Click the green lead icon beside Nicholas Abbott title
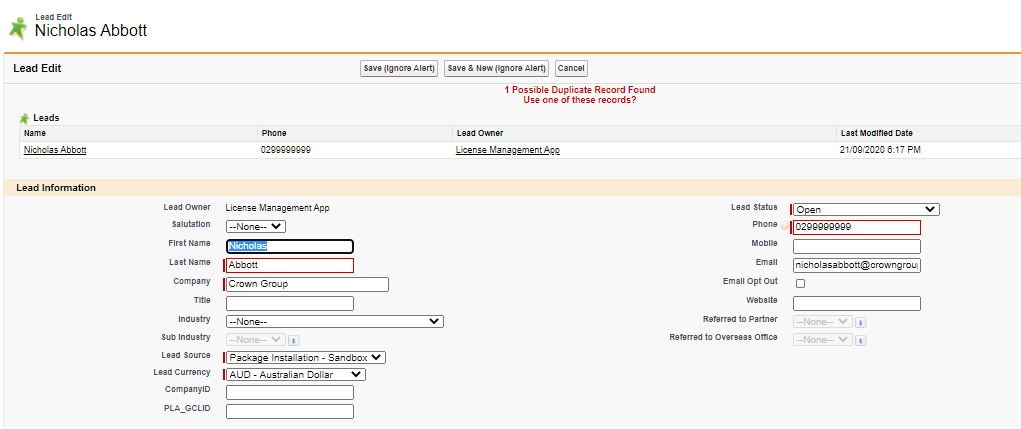The height and width of the screenshot is (429, 1021). click(x=18, y=29)
